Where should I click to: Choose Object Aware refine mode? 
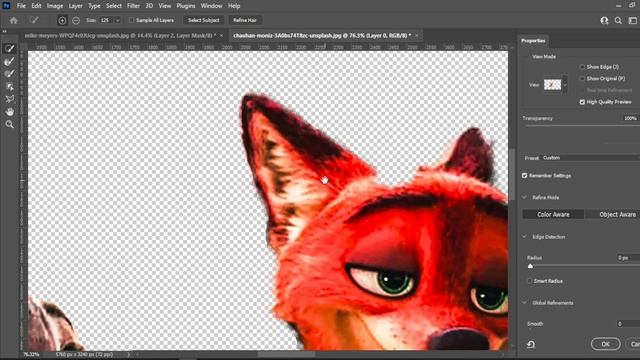click(x=613, y=214)
